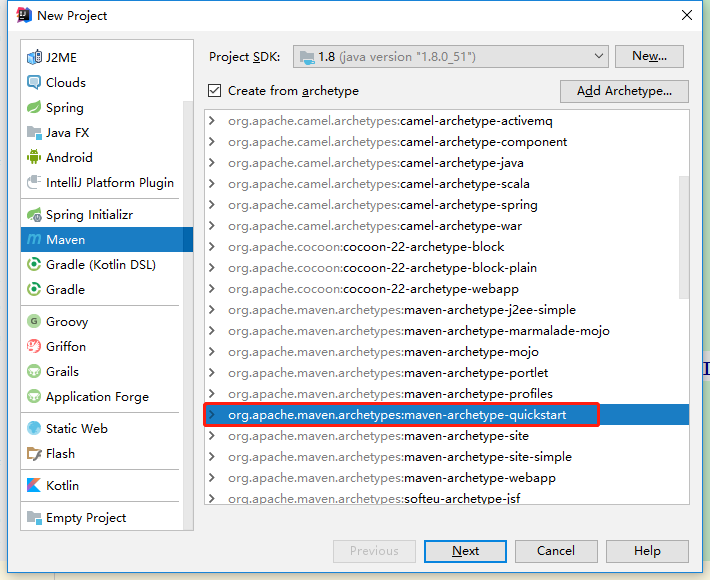The image size is (710, 580).
Task: Click the Add Archetype... button
Action: (x=624, y=91)
